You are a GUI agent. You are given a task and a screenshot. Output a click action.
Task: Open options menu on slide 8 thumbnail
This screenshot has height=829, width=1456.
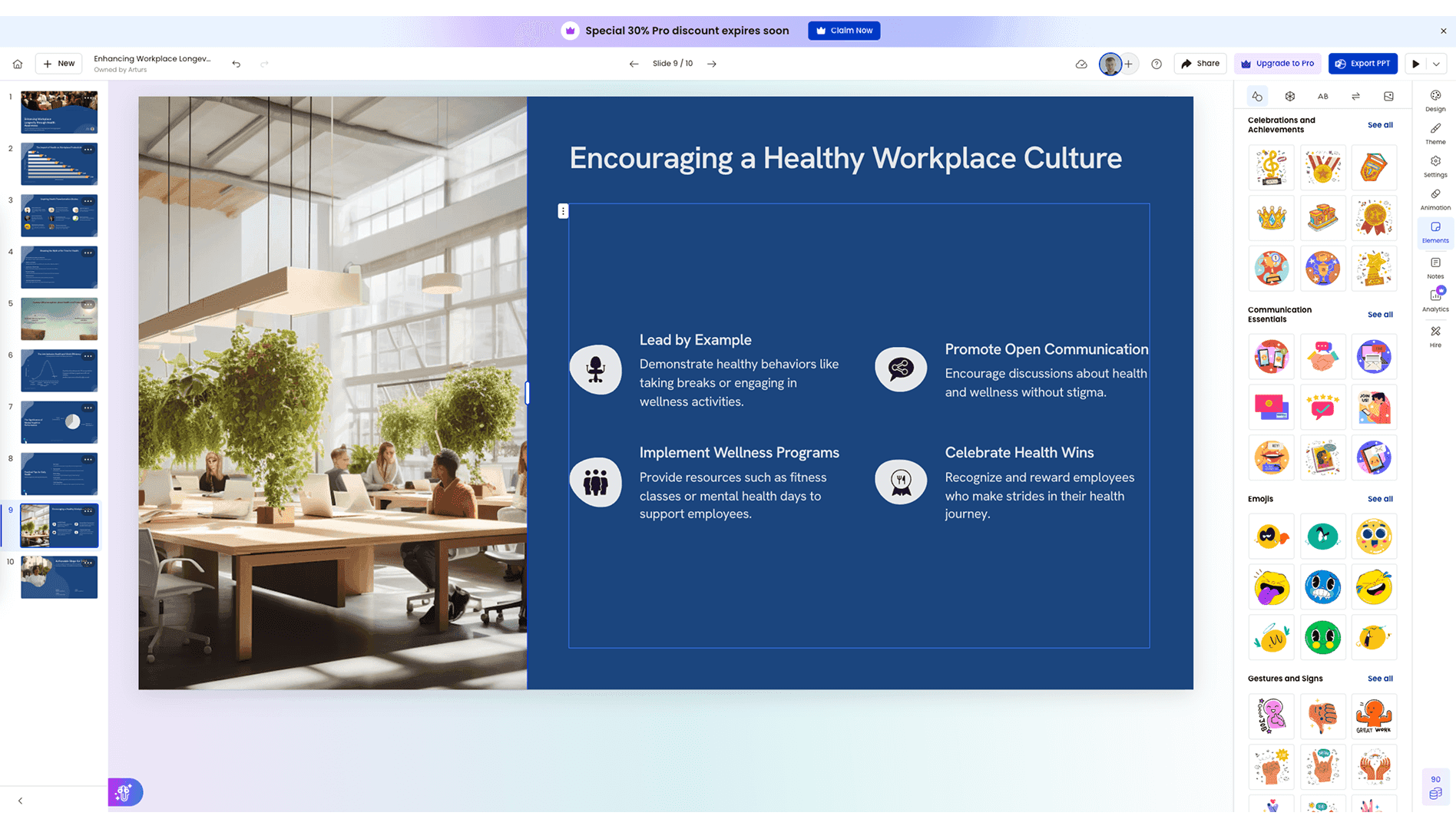pos(89,459)
